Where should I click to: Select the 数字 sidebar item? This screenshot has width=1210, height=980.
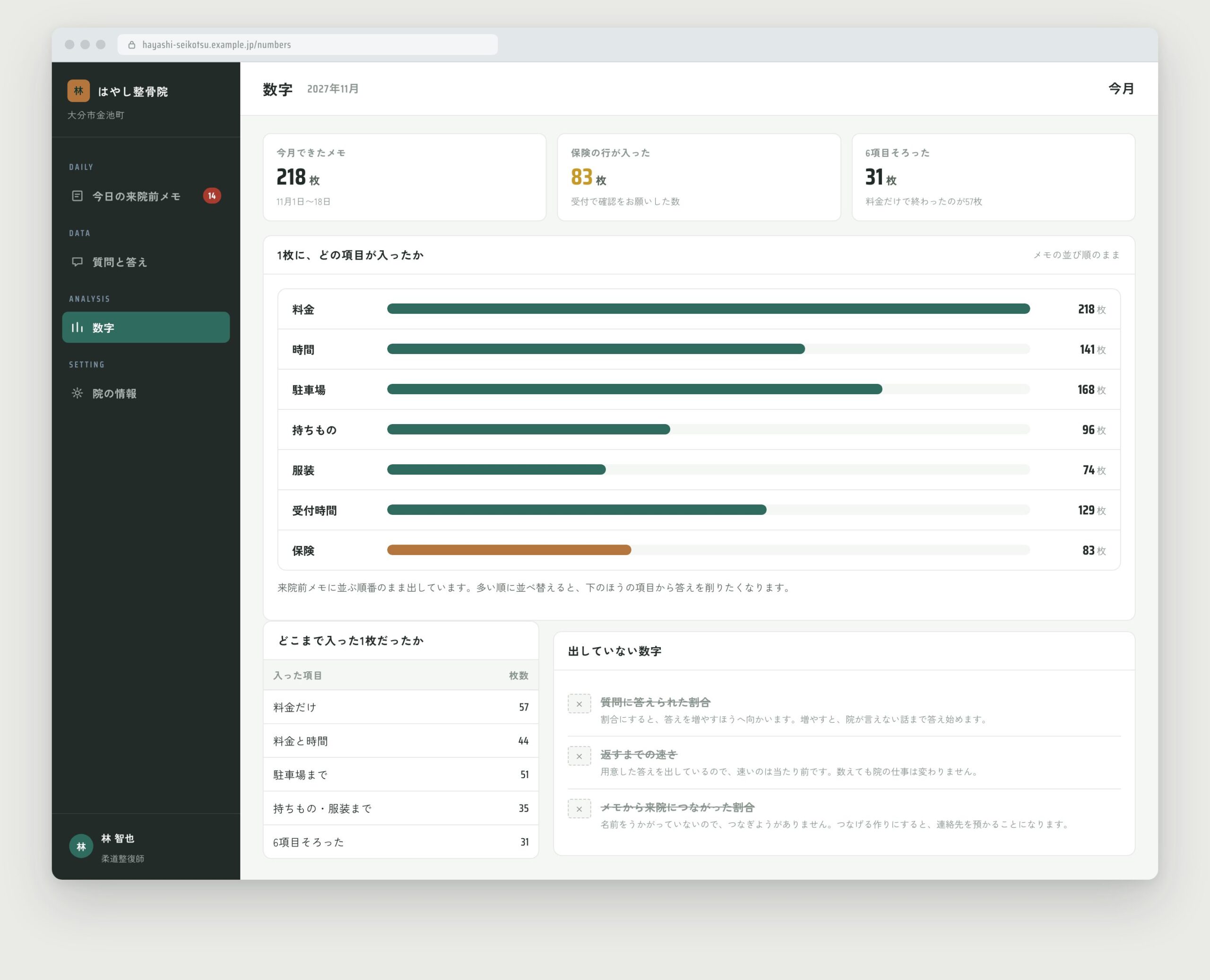coord(146,328)
